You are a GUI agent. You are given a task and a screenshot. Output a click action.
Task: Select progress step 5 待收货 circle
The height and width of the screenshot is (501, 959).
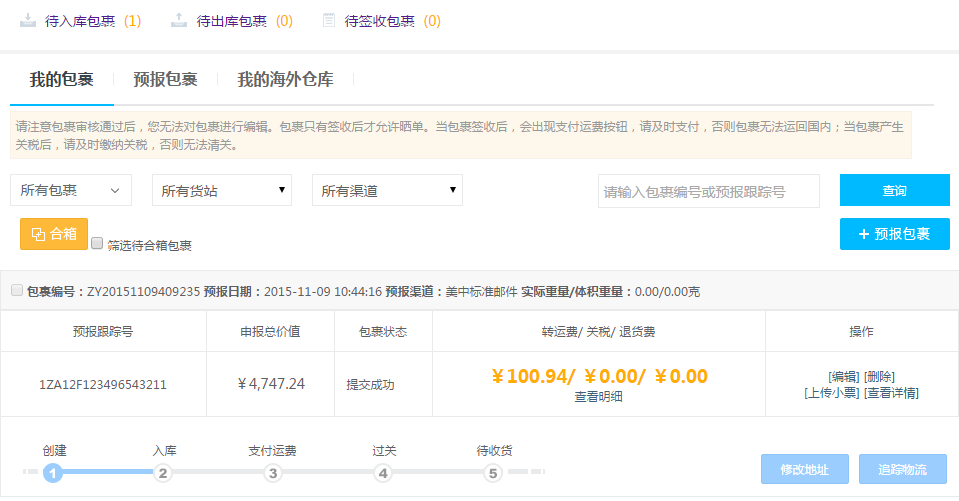[493, 473]
